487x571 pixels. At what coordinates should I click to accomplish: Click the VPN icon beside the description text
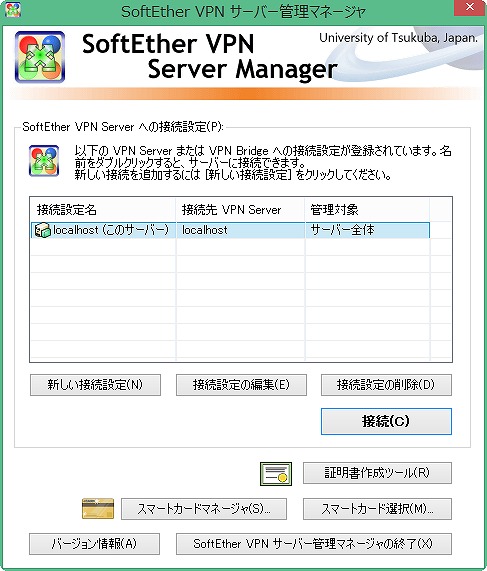(x=44, y=161)
